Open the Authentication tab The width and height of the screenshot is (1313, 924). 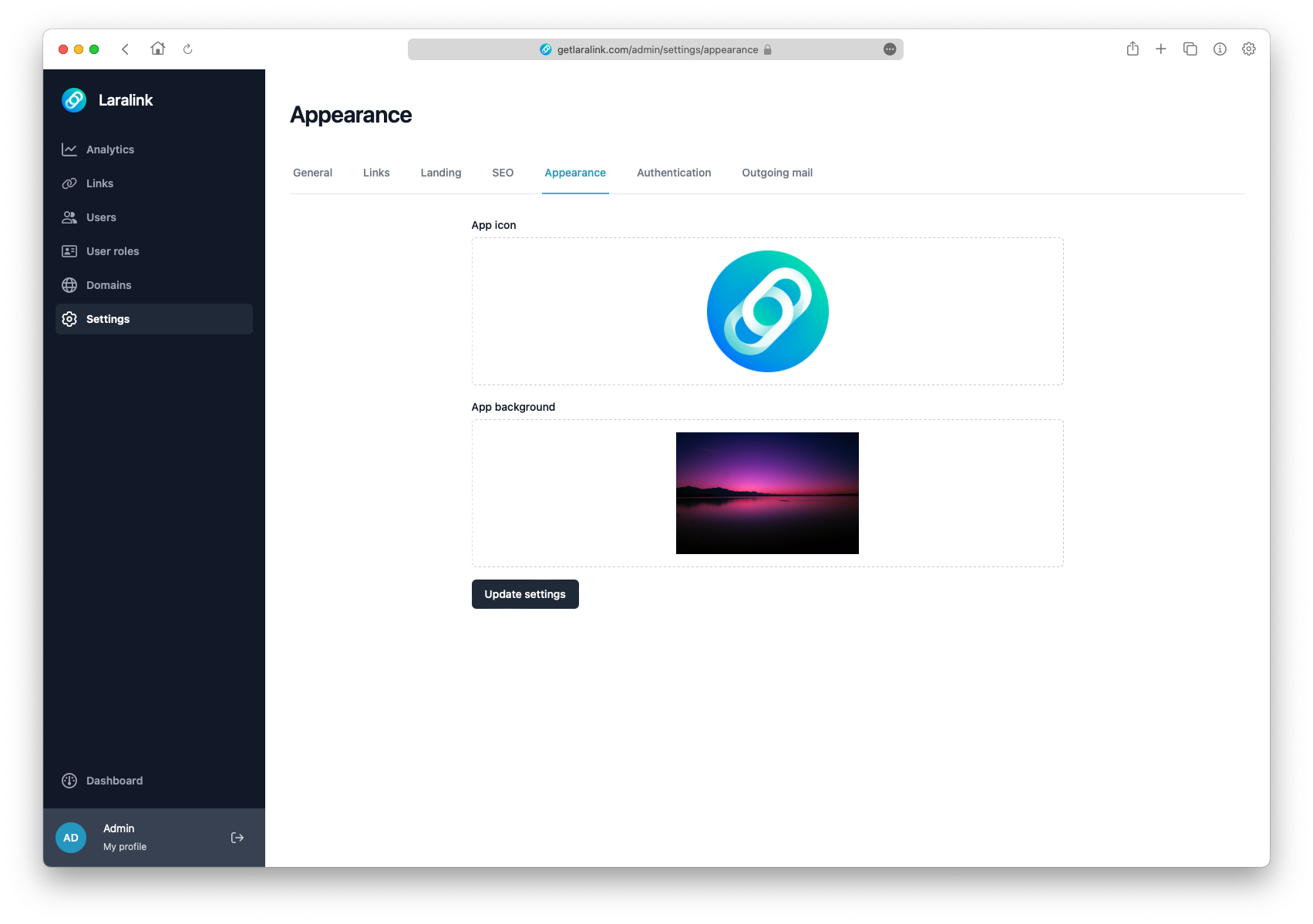pyautogui.click(x=674, y=173)
